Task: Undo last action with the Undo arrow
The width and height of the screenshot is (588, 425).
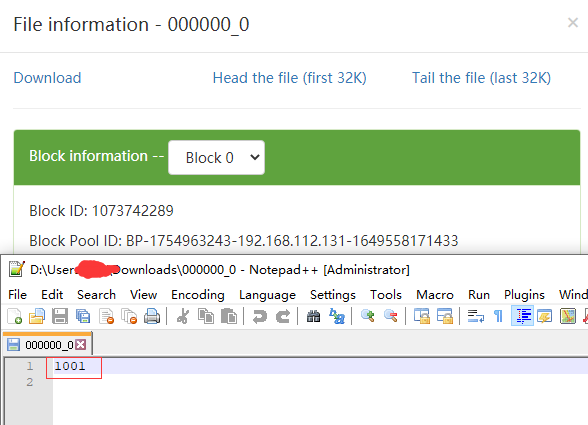Action: [x=260, y=316]
